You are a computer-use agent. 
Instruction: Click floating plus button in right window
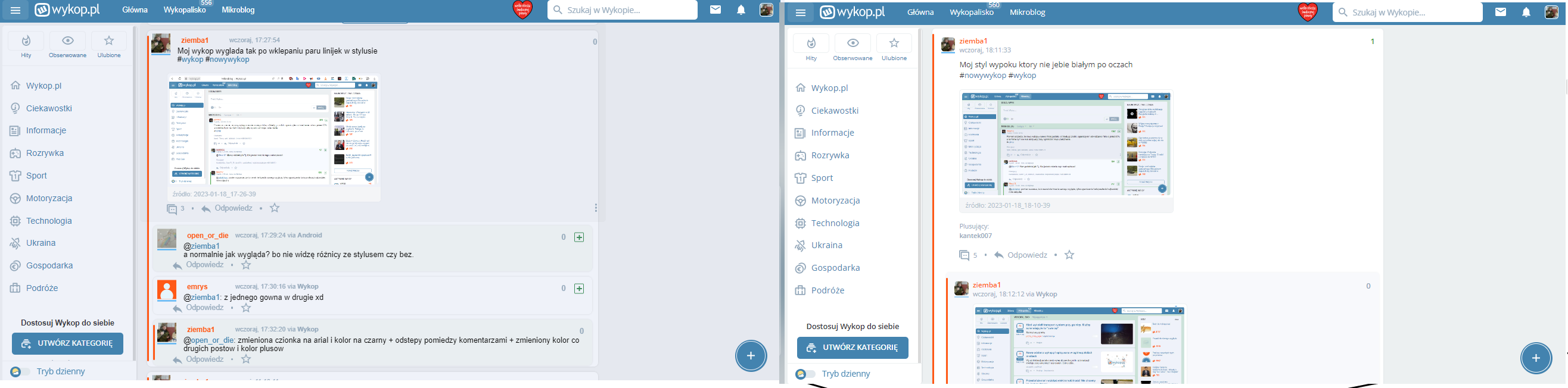(x=1536, y=358)
